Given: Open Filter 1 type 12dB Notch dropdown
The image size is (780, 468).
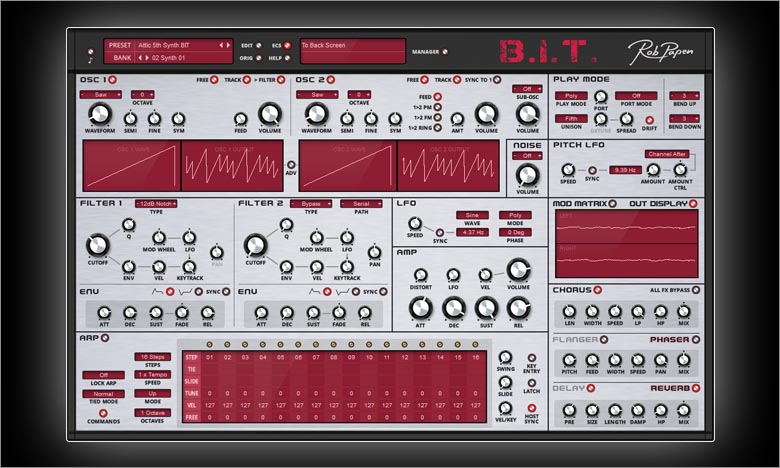Looking at the screenshot, I should point(156,204).
